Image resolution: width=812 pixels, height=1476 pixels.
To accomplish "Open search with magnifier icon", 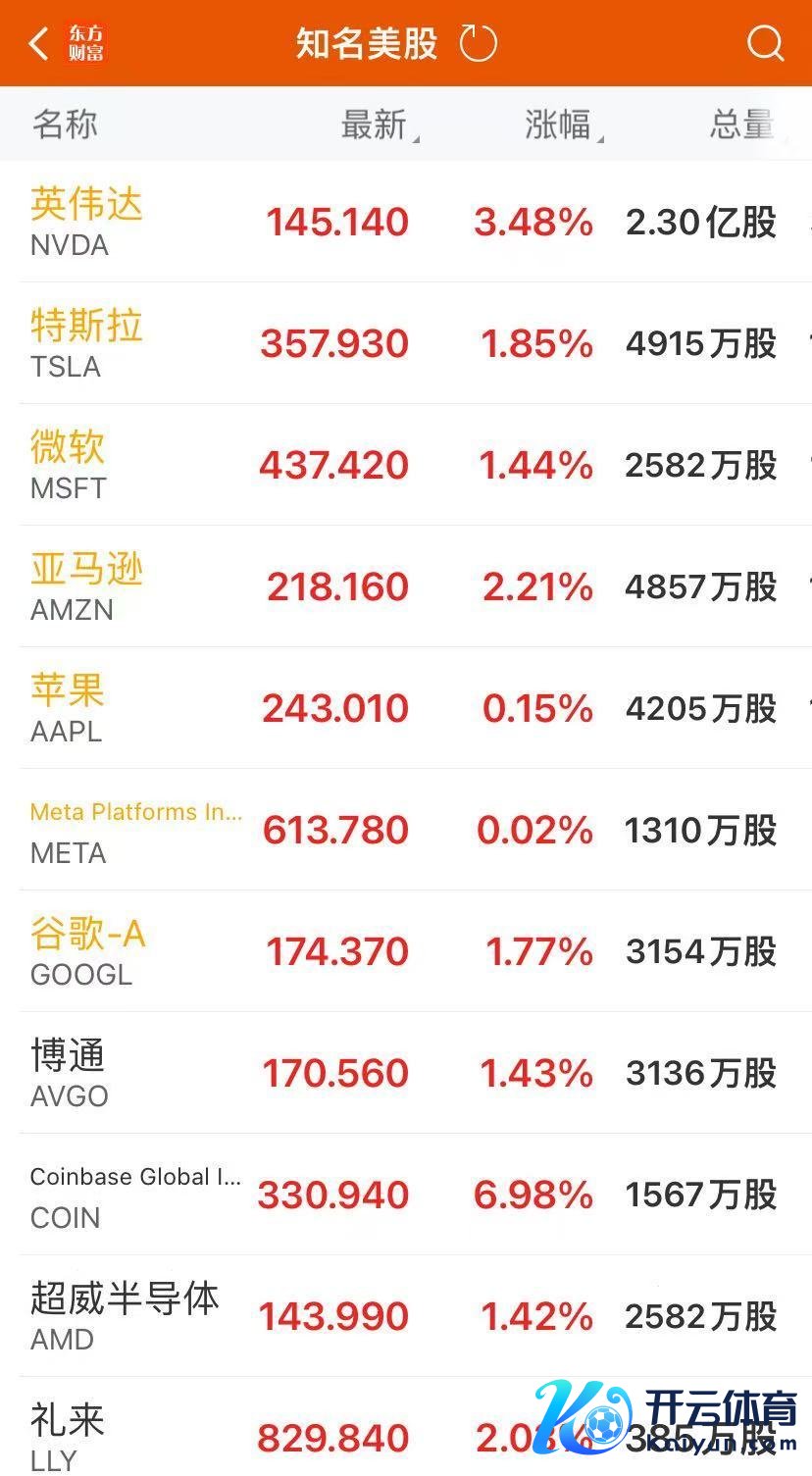I will 765,43.
